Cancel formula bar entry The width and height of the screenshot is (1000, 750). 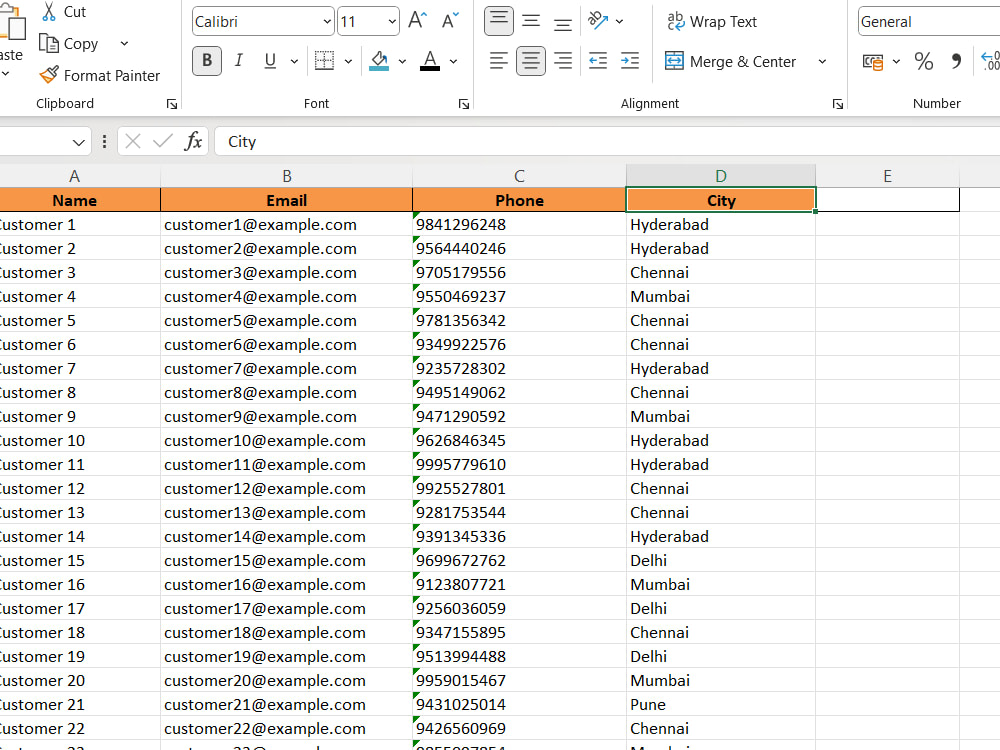(x=133, y=141)
